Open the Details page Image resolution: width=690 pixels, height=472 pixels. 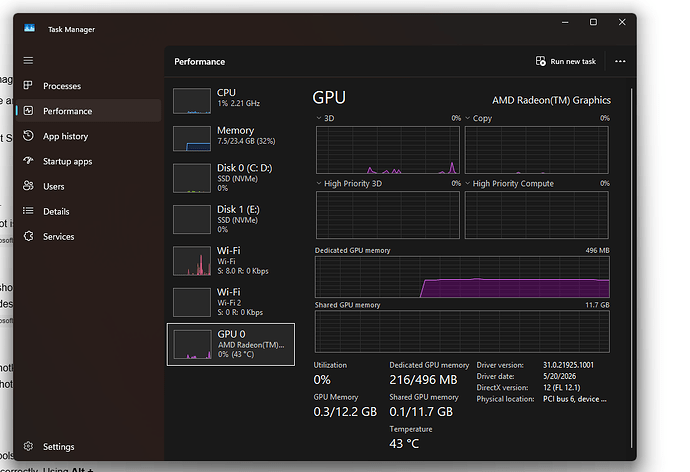click(x=88, y=211)
